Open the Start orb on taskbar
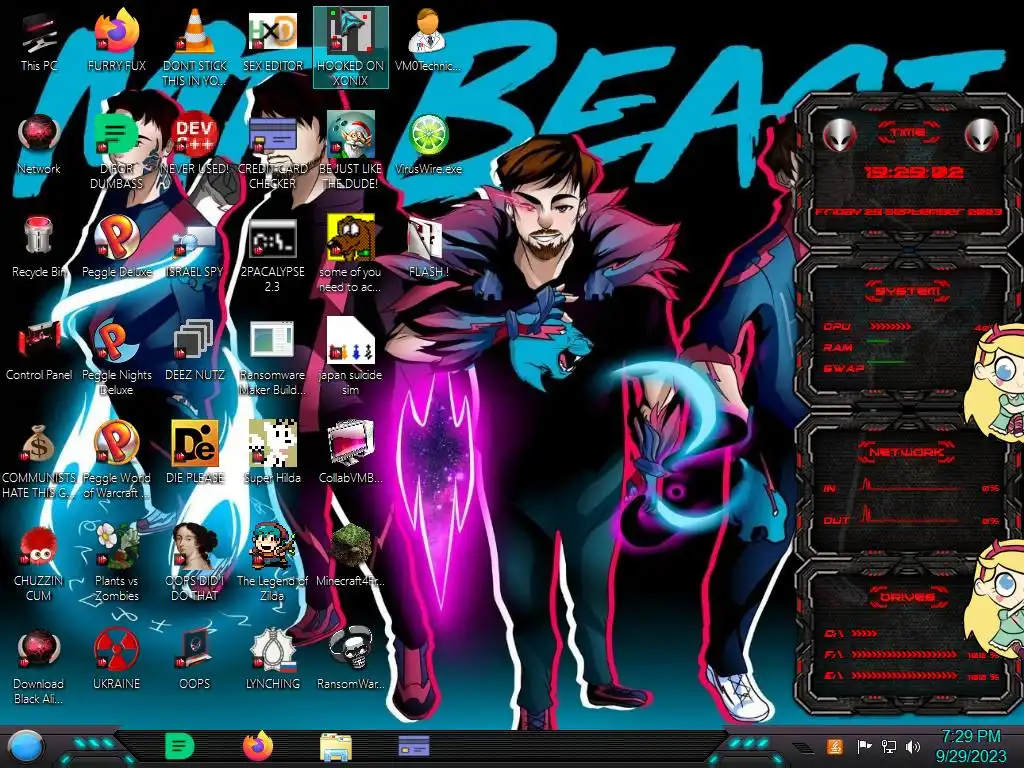Screen dimensions: 1024x768 point(26,747)
